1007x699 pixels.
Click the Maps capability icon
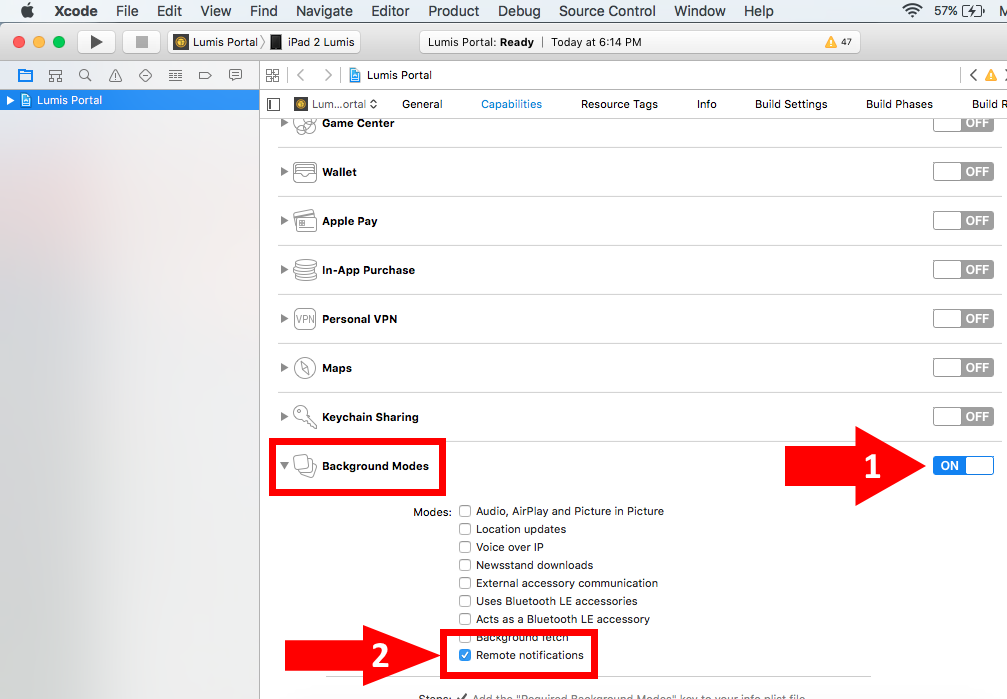pyautogui.click(x=305, y=368)
